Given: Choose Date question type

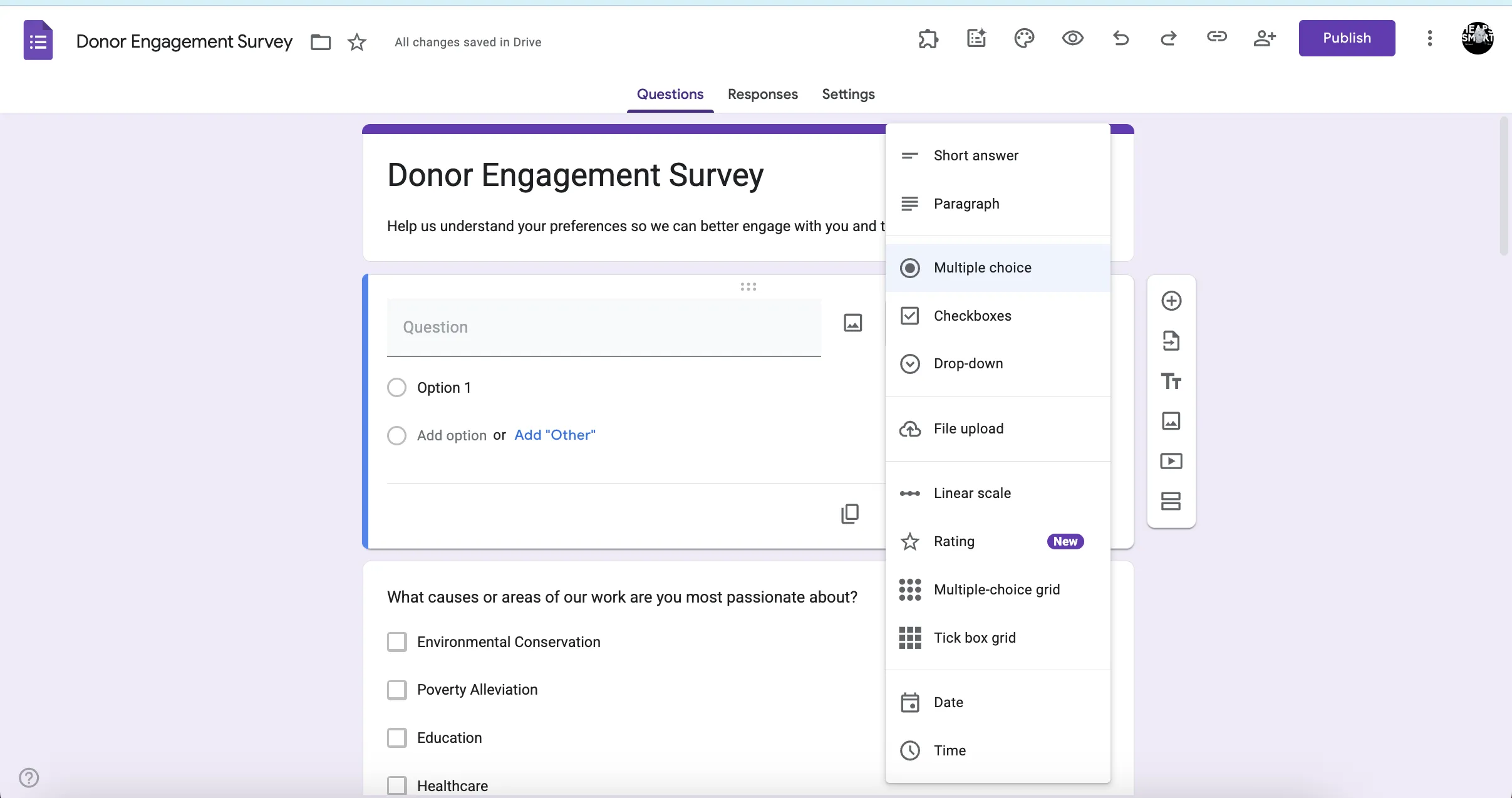Looking at the screenshot, I should pos(998,702).
